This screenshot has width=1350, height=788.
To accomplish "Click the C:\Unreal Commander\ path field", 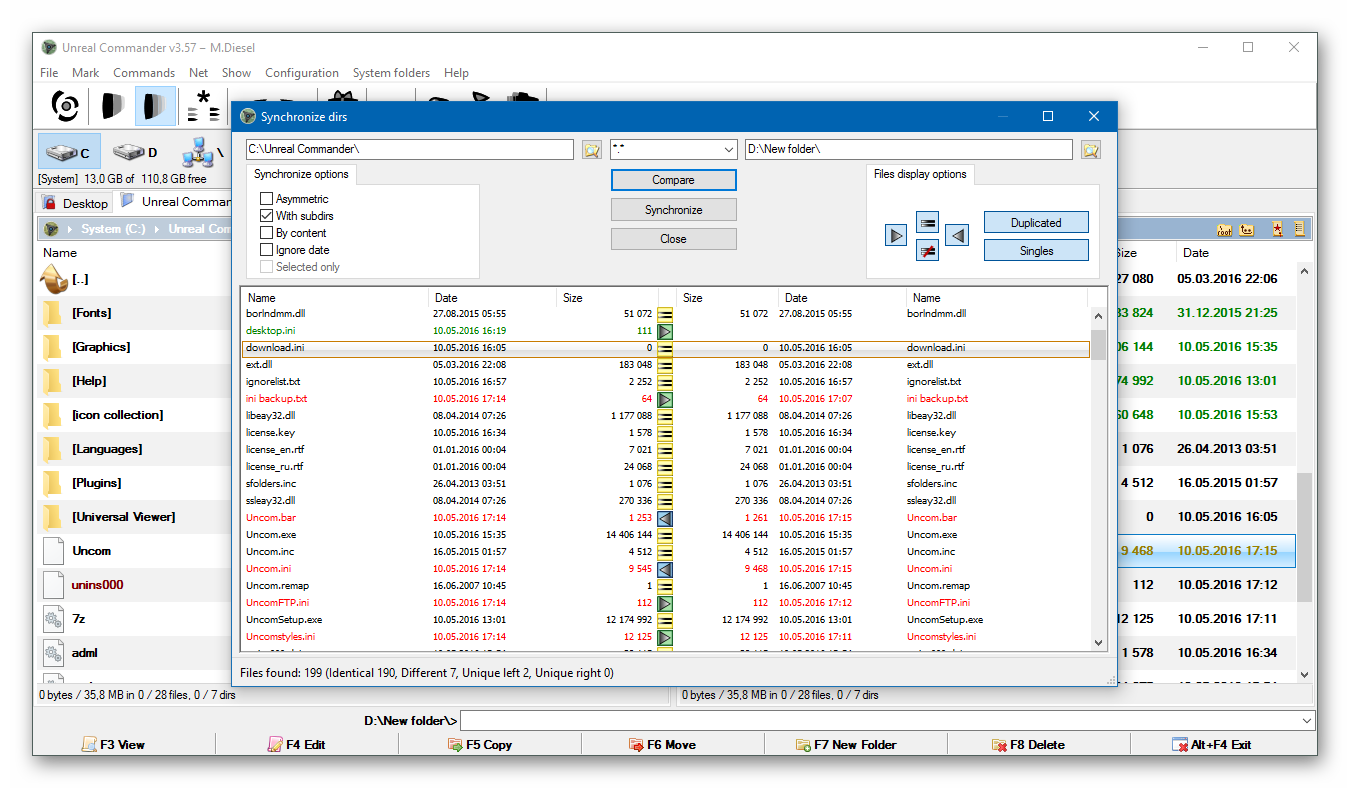I will point(410,149).
